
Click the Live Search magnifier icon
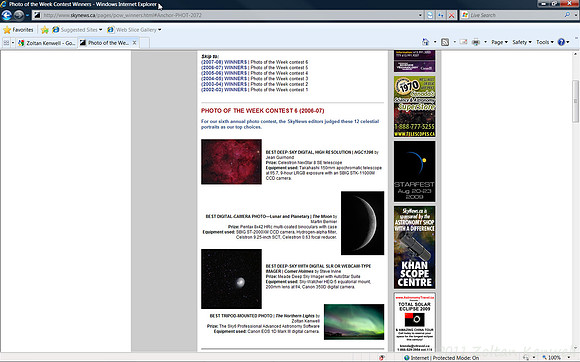(x=567, y=15)
